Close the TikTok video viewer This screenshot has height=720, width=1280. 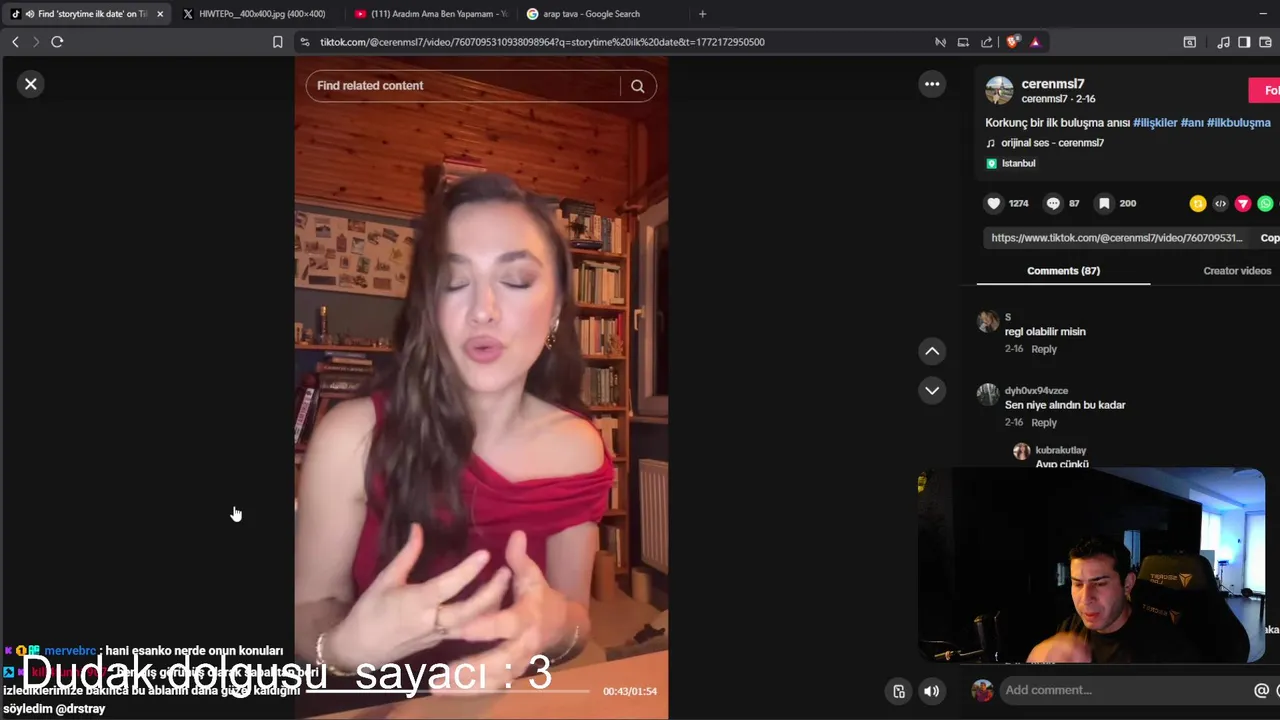coord(31,84)
